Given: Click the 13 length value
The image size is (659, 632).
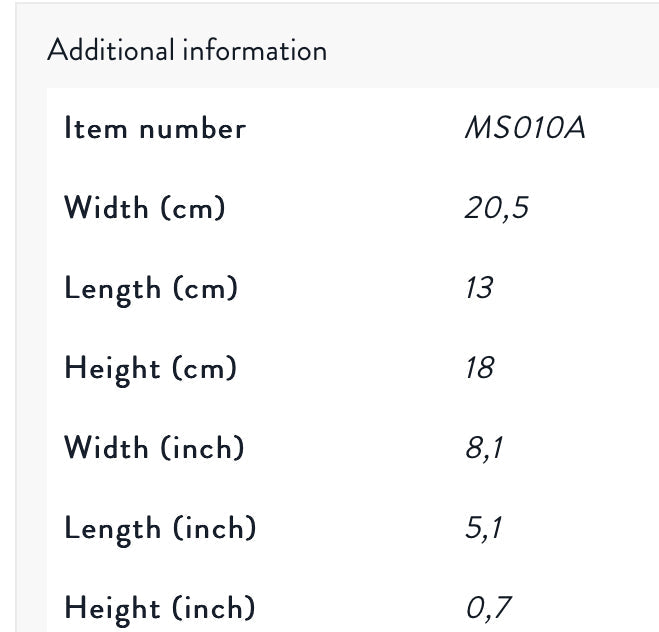Looking at the screenshot, I should (479, 288).
